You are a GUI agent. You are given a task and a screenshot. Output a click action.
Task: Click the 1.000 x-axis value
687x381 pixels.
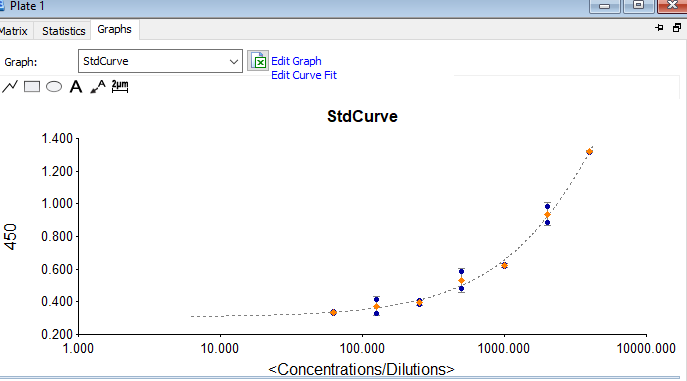(x=78, y=349)
